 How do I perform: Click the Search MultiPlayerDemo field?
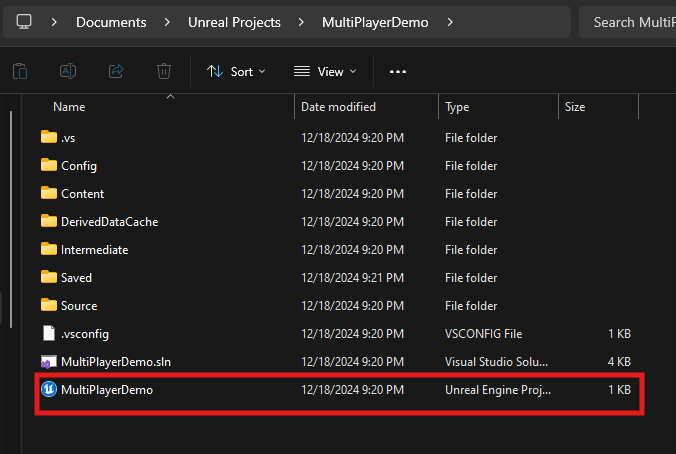pos(627,22)
